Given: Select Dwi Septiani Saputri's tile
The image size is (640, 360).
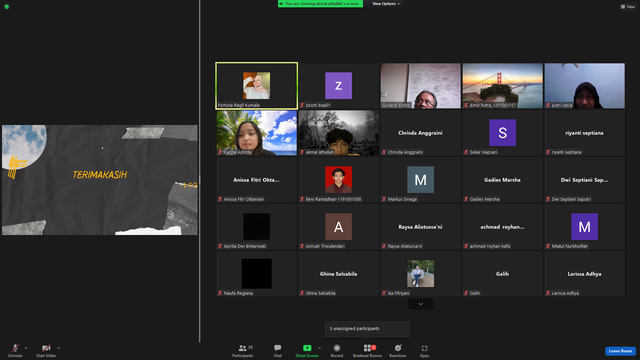Looking at the screenshot, I should tap(584, 180).
